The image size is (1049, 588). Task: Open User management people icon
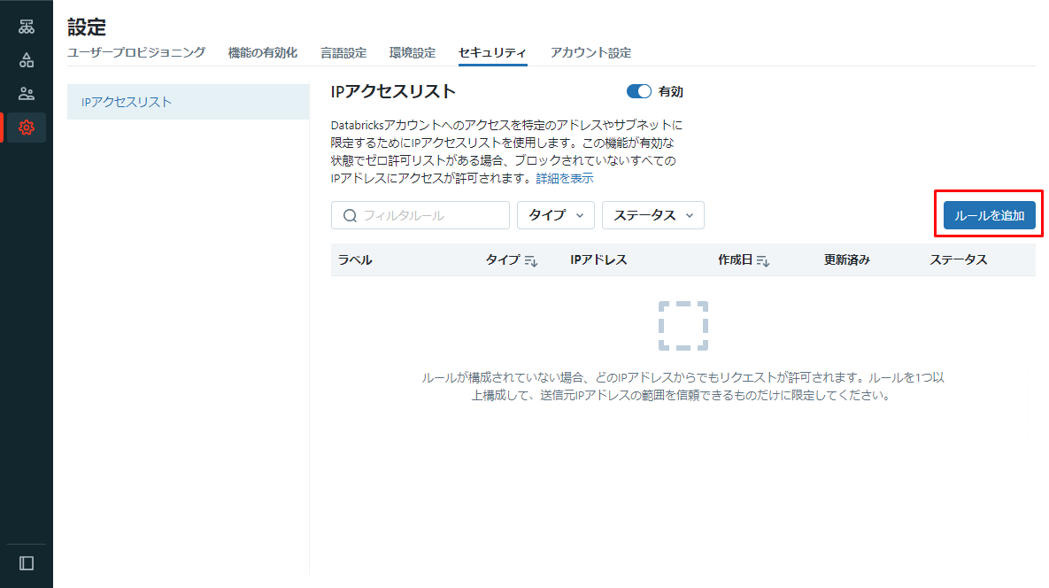point(27,94)
